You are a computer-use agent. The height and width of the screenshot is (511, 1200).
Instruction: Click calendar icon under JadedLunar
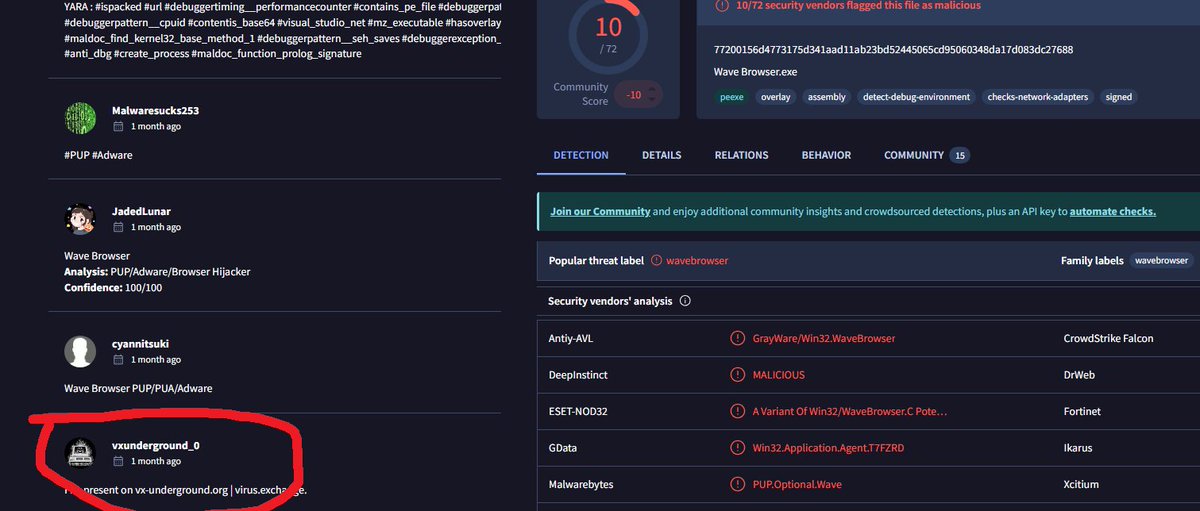[118, 227]
